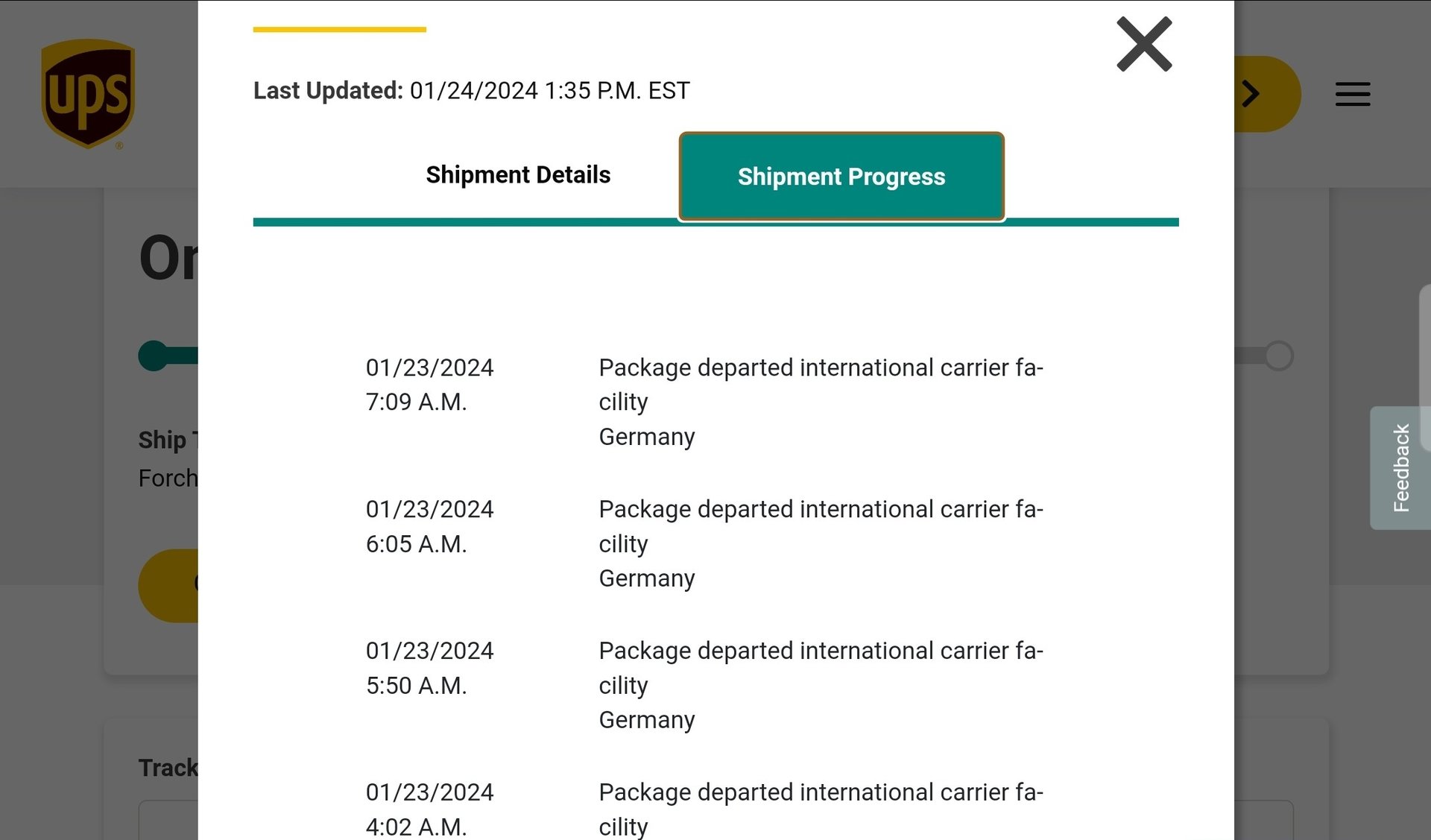The width and height of the screenshot is (1431, 840).
Task: Click the yellow button behind dialog's left edge
Action: pyautogui.click(x=168, y=586)
